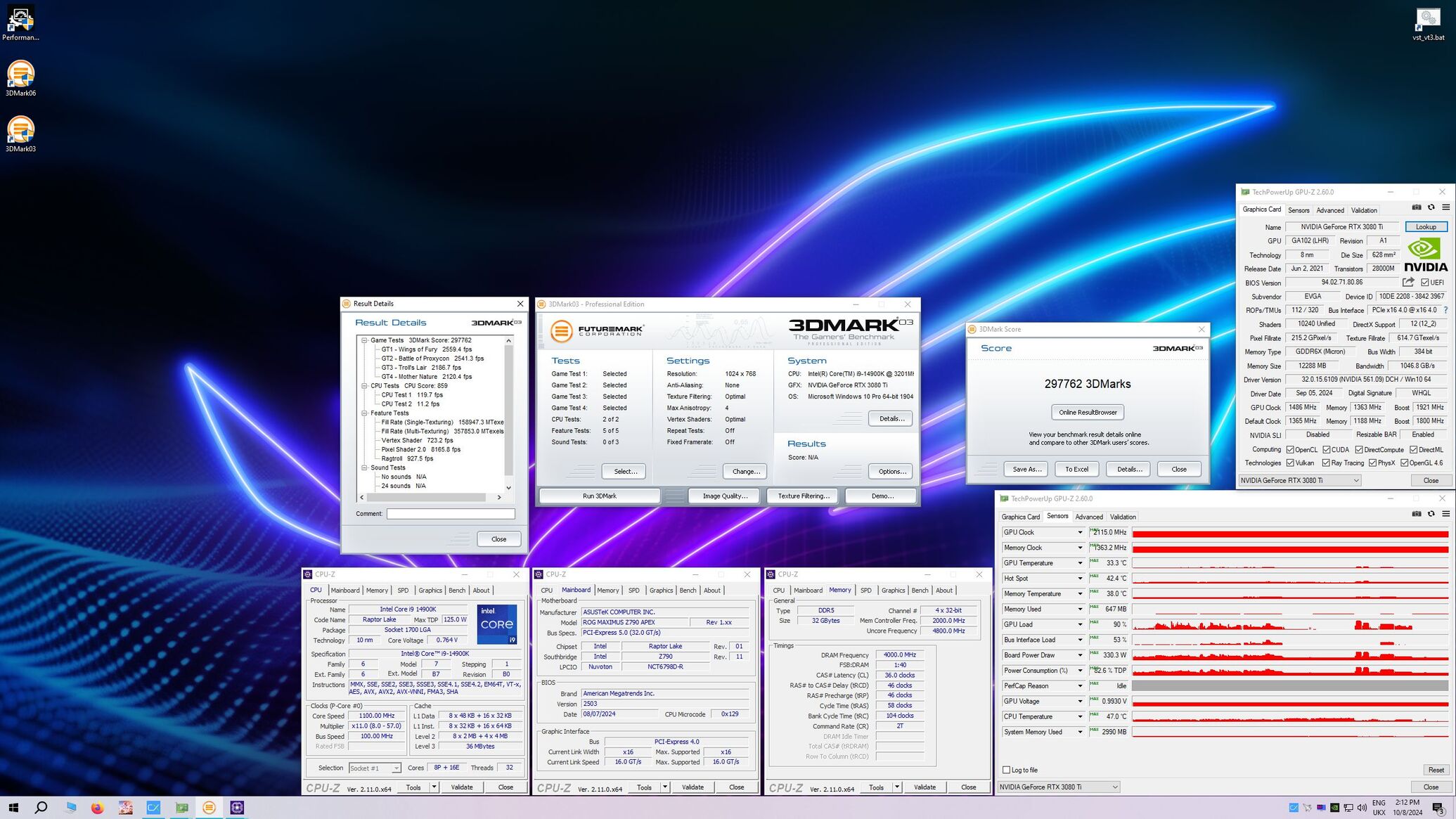Collapse the Feature Tests tree node

(x=365, y=413)
